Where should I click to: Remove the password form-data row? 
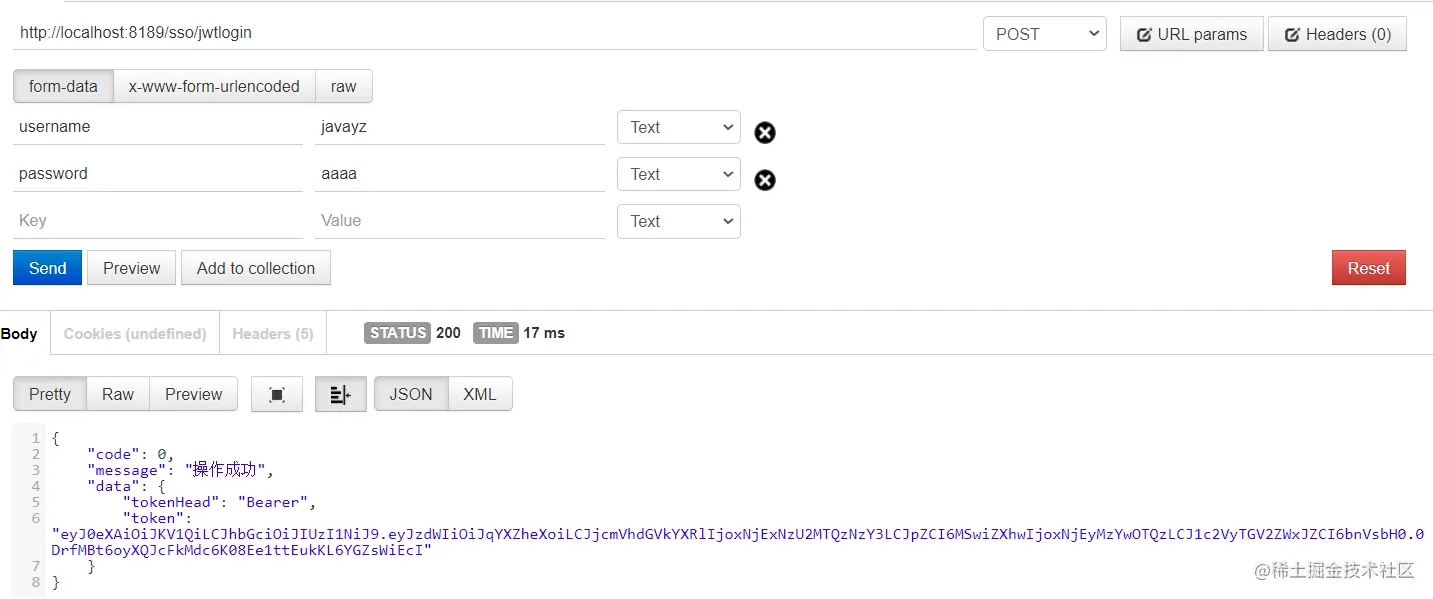pos(765,179)
